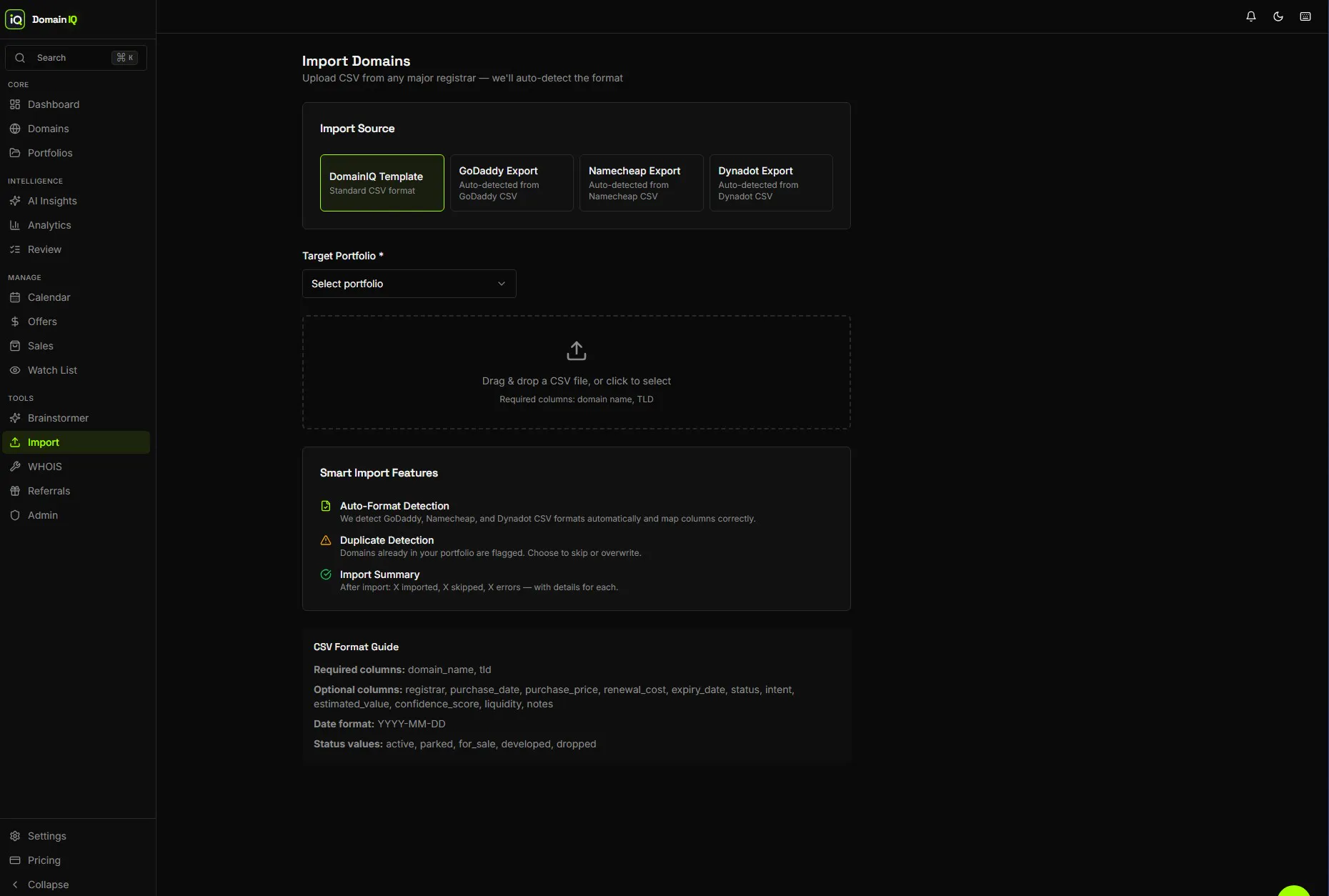Click the Auto-Format Detection file icon

[326, 506]
